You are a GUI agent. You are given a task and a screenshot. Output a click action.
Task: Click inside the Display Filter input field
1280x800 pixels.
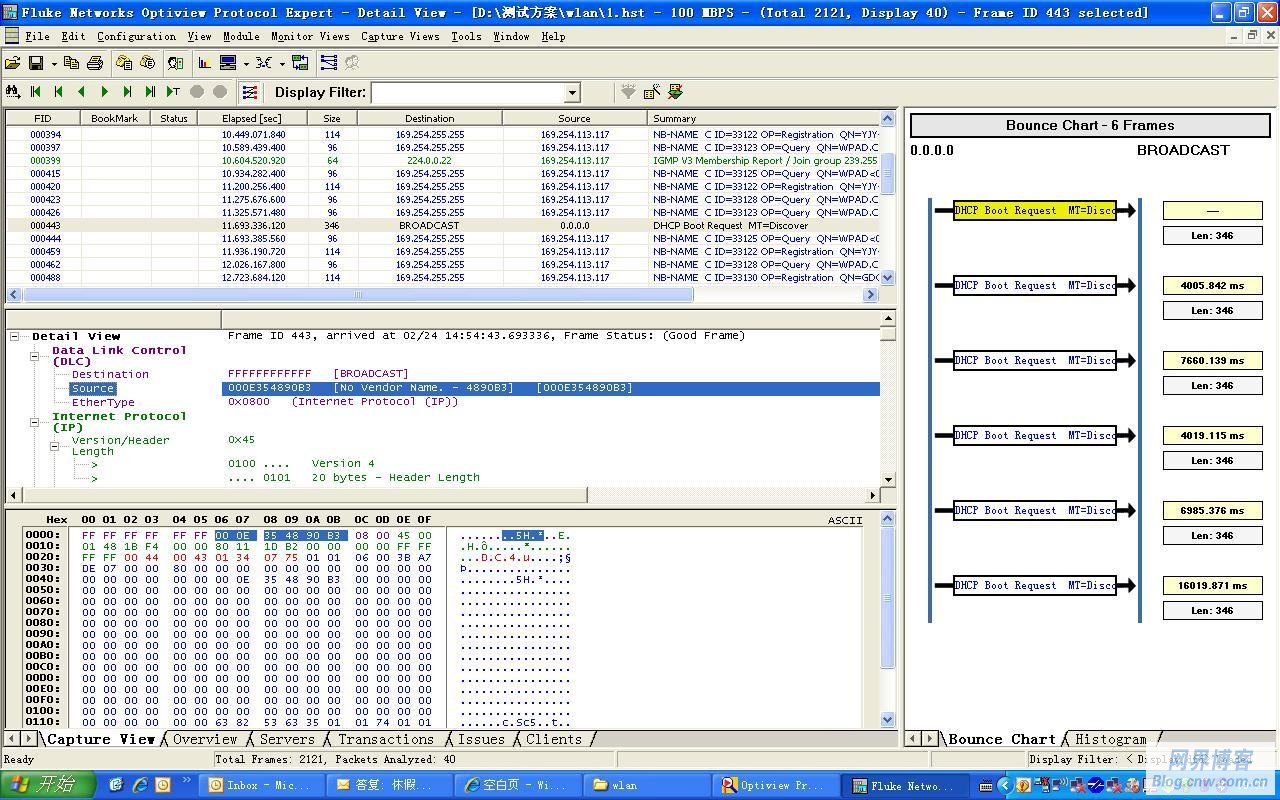[468, 93]
